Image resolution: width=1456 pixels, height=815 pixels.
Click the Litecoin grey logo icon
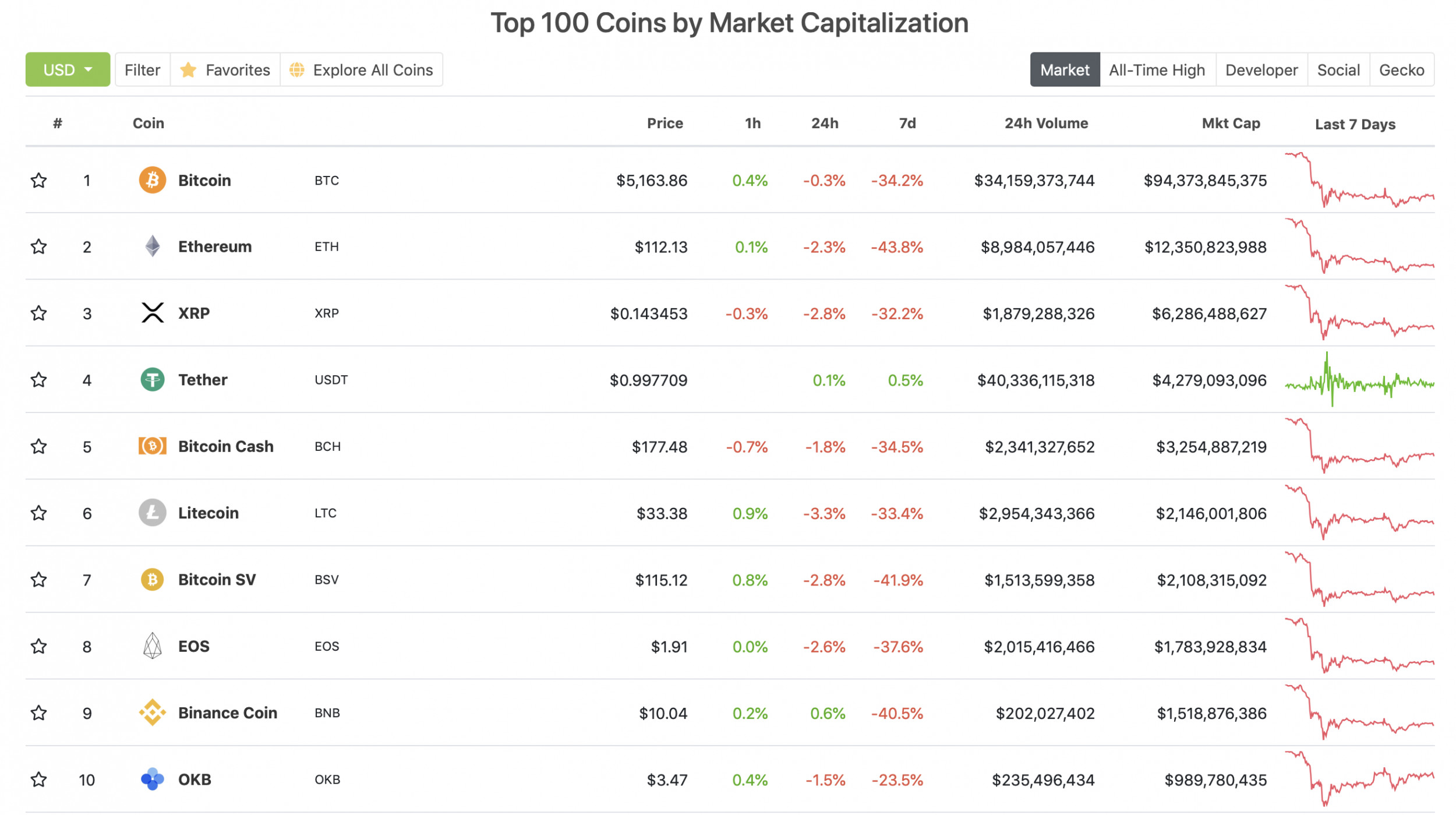point(152,513)
